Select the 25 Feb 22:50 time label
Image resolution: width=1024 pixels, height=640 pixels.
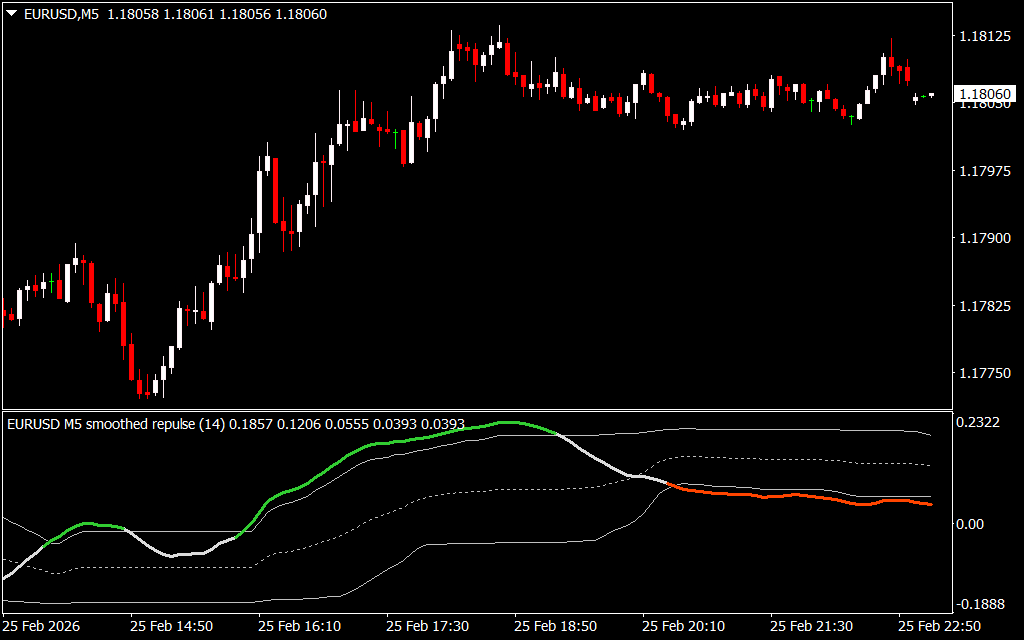(938, 625)
